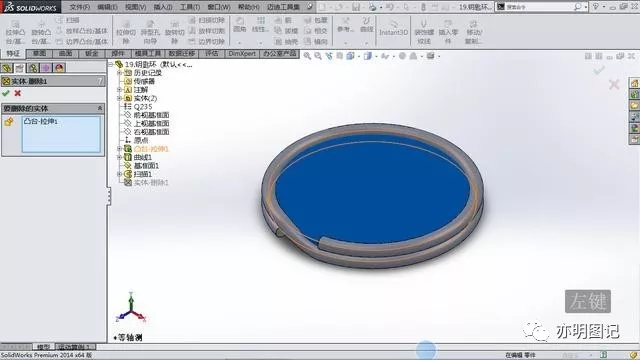Click the search magnifier in the command search box

578,7
